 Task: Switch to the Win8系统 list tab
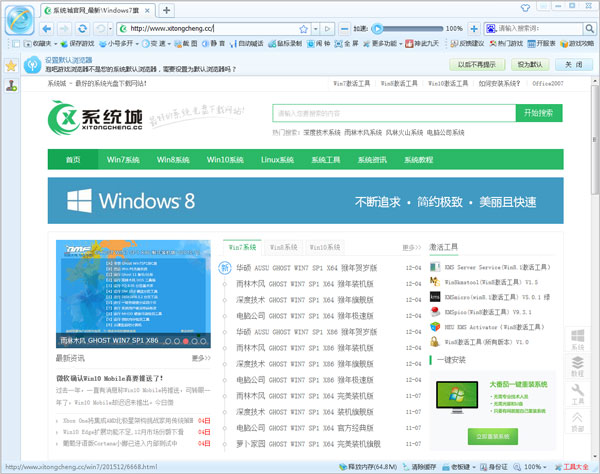coord(284,248)
